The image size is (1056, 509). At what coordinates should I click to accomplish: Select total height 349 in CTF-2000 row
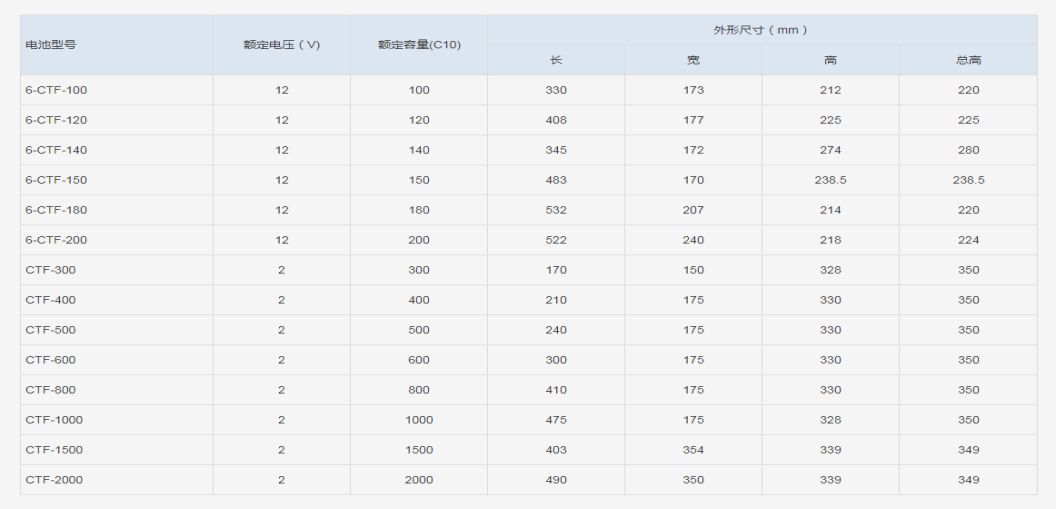pos(968,480)
